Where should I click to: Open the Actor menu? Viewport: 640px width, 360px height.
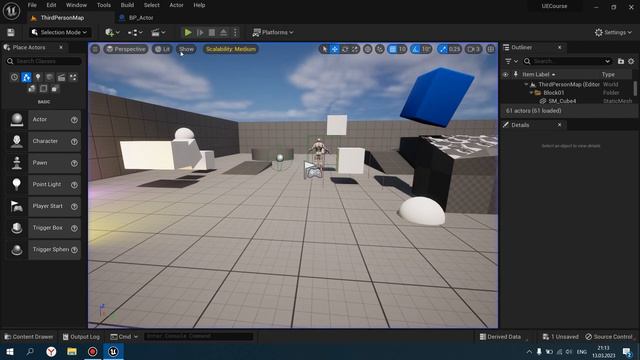[176, 5]
